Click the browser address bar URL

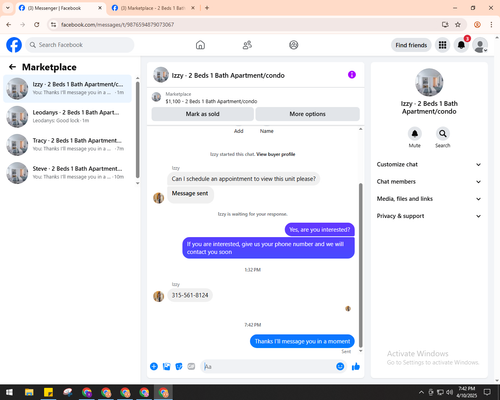tap(117, 24)
